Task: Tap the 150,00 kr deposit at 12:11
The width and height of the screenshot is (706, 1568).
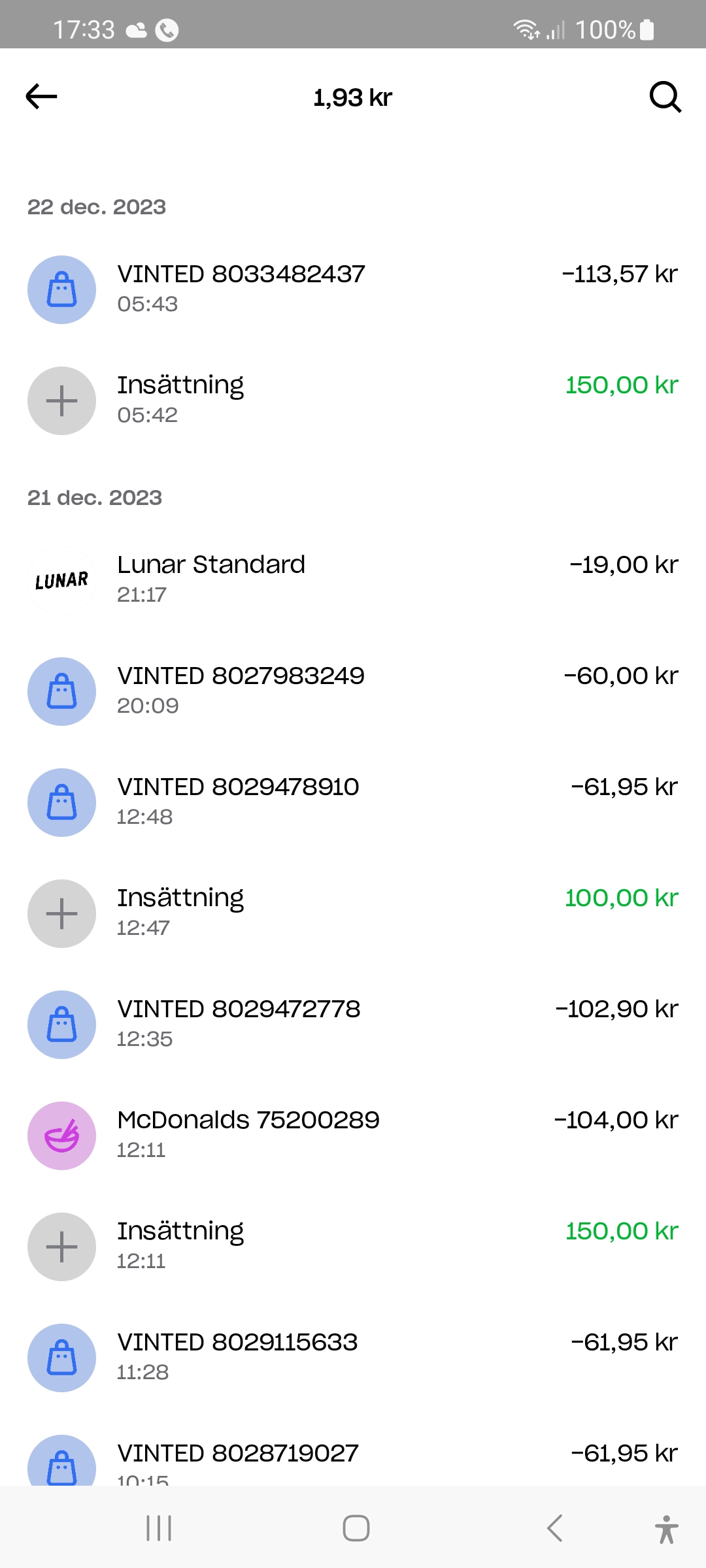Action: pyautogui.click(x=621, y=1232)
